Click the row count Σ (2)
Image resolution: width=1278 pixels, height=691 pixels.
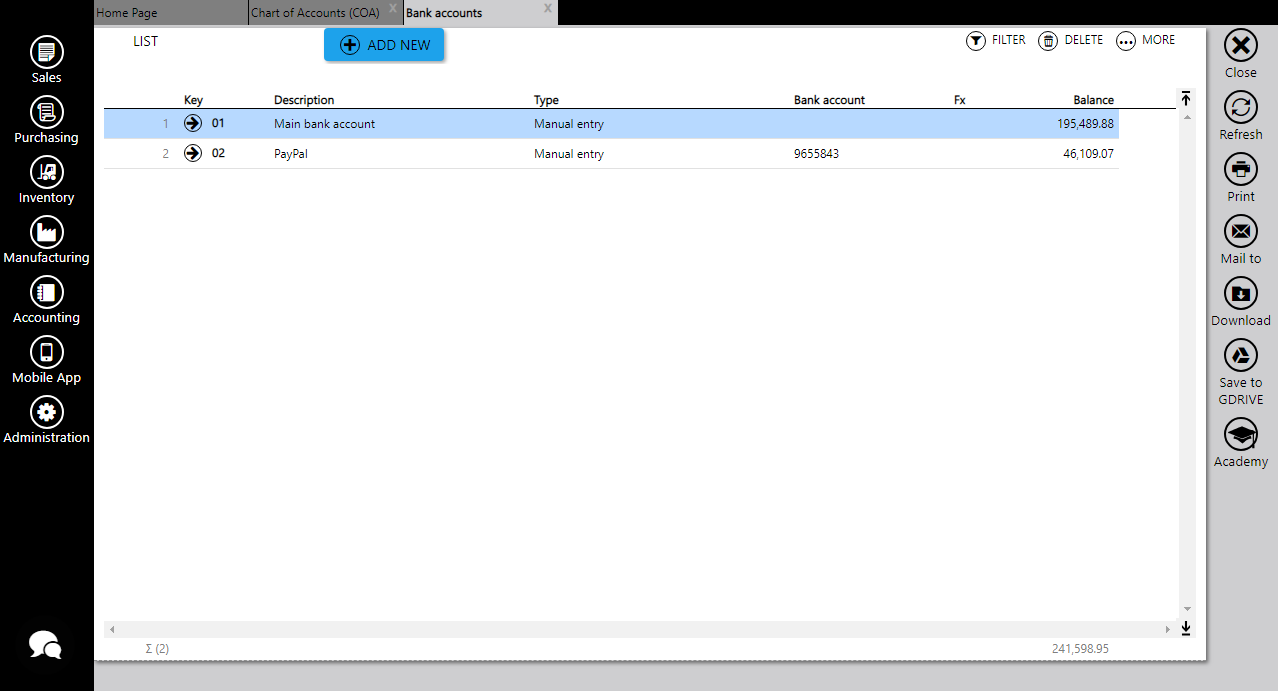157,649
